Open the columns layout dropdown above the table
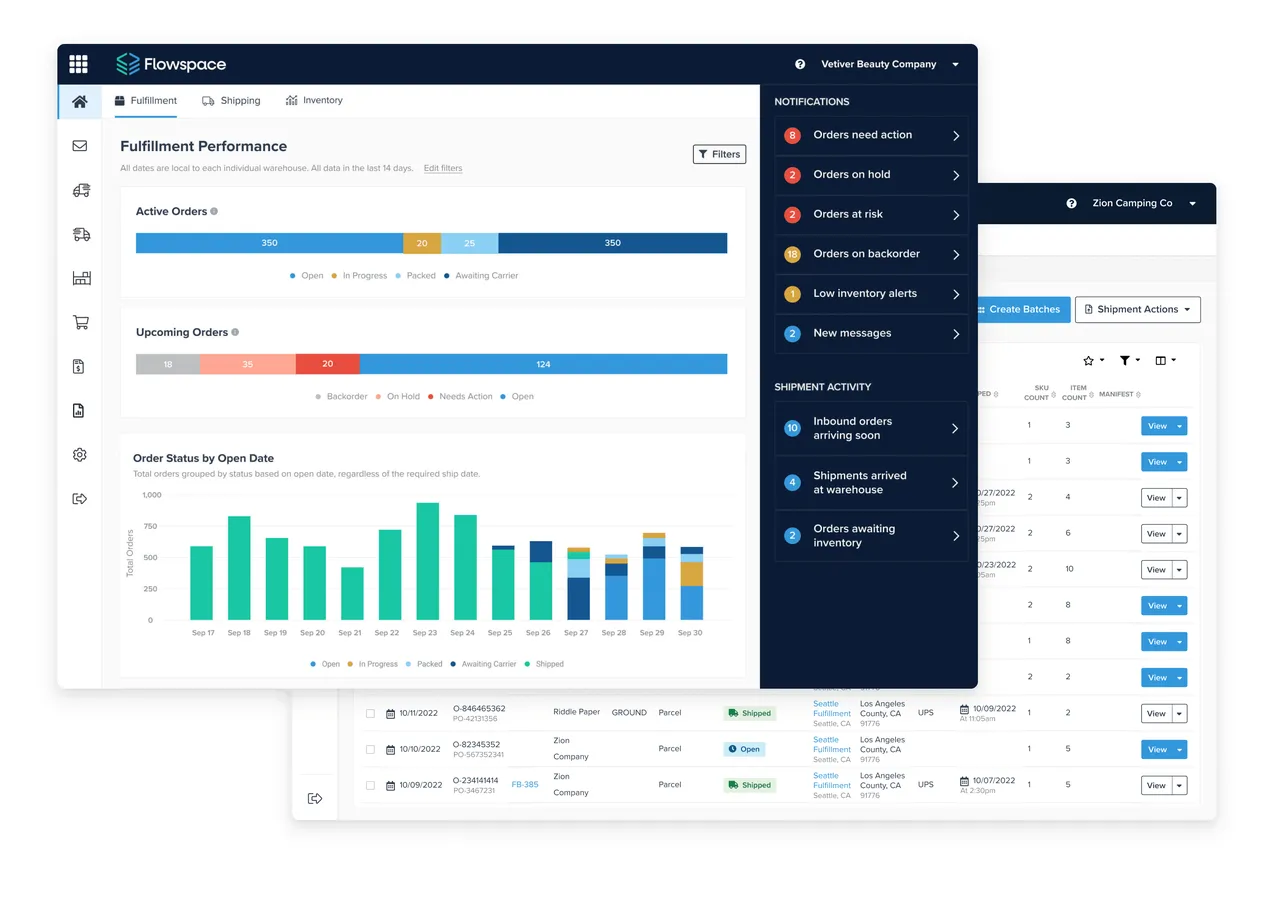Image resolution: width=1280 pixels, height=903 pixels. (1166, 360)
